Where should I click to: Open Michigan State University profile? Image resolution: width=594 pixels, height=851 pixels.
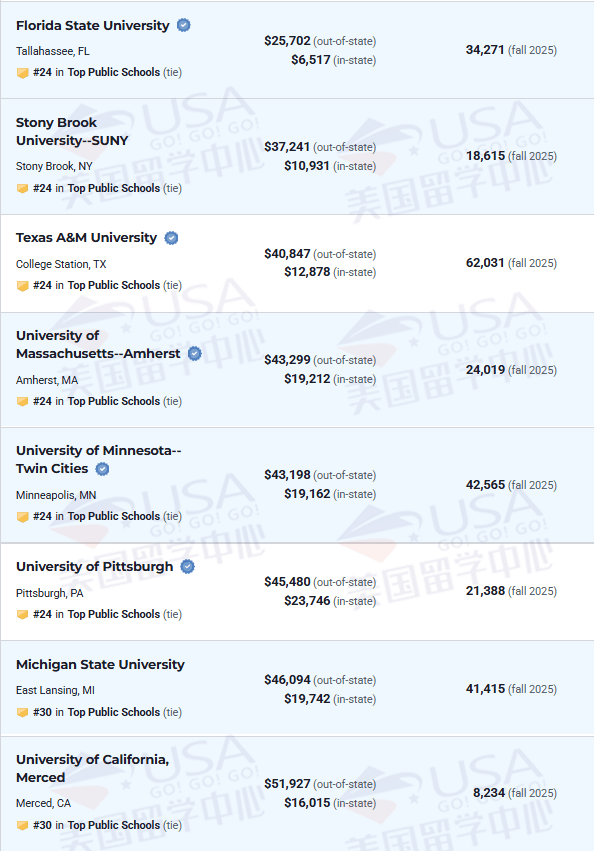pyautogui.click(x=100, y=664)
